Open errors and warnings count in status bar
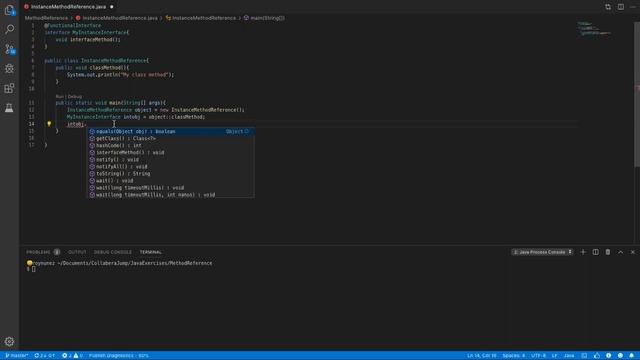The image size is (640, 360). [x=72, y=356]
